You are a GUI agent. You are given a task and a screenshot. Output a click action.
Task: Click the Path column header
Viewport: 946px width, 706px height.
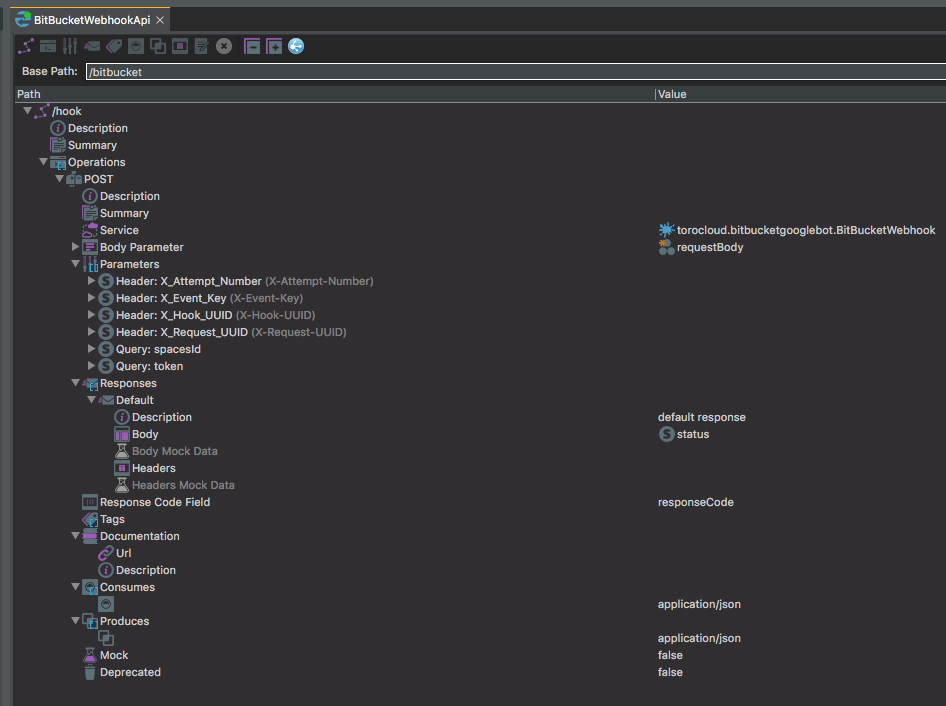tap(334, 94)
